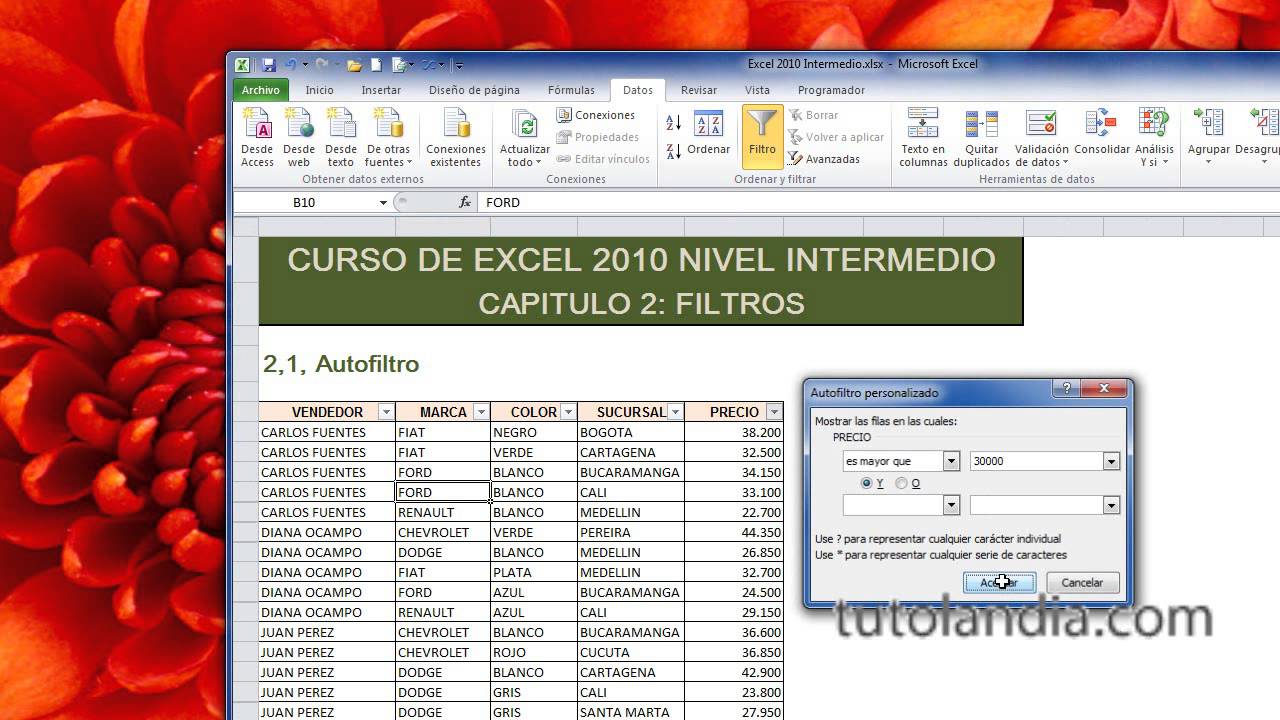This screenshot has height=720, width=1280.
Task: Open the second condition value dropdown
Action: [1111, 505]
